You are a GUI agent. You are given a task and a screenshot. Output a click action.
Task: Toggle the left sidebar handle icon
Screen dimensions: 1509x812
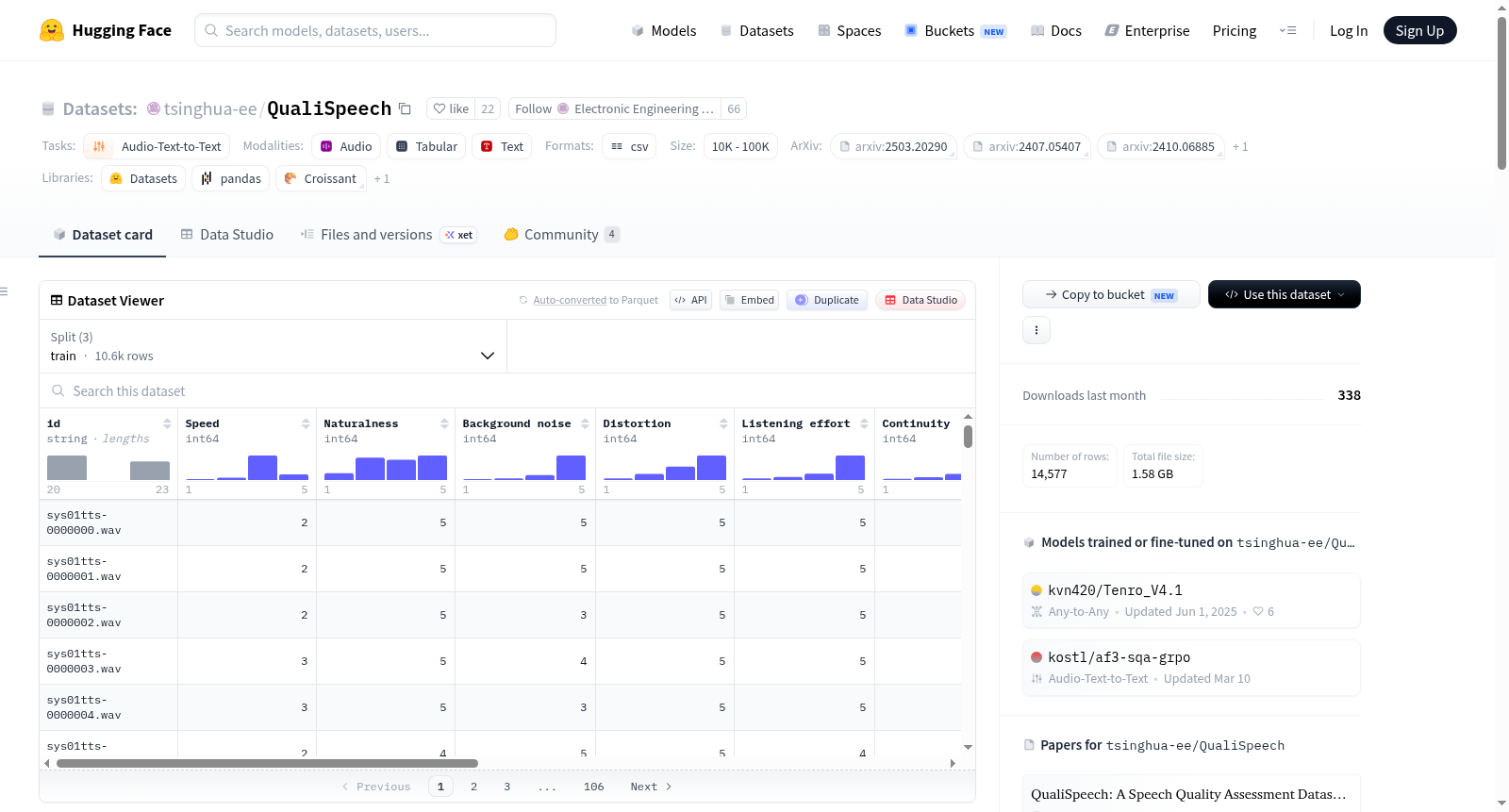[4, 291]
